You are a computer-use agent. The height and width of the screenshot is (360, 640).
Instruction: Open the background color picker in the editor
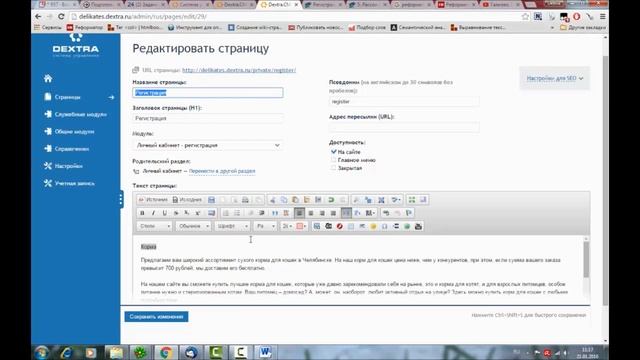click(301, 226)
